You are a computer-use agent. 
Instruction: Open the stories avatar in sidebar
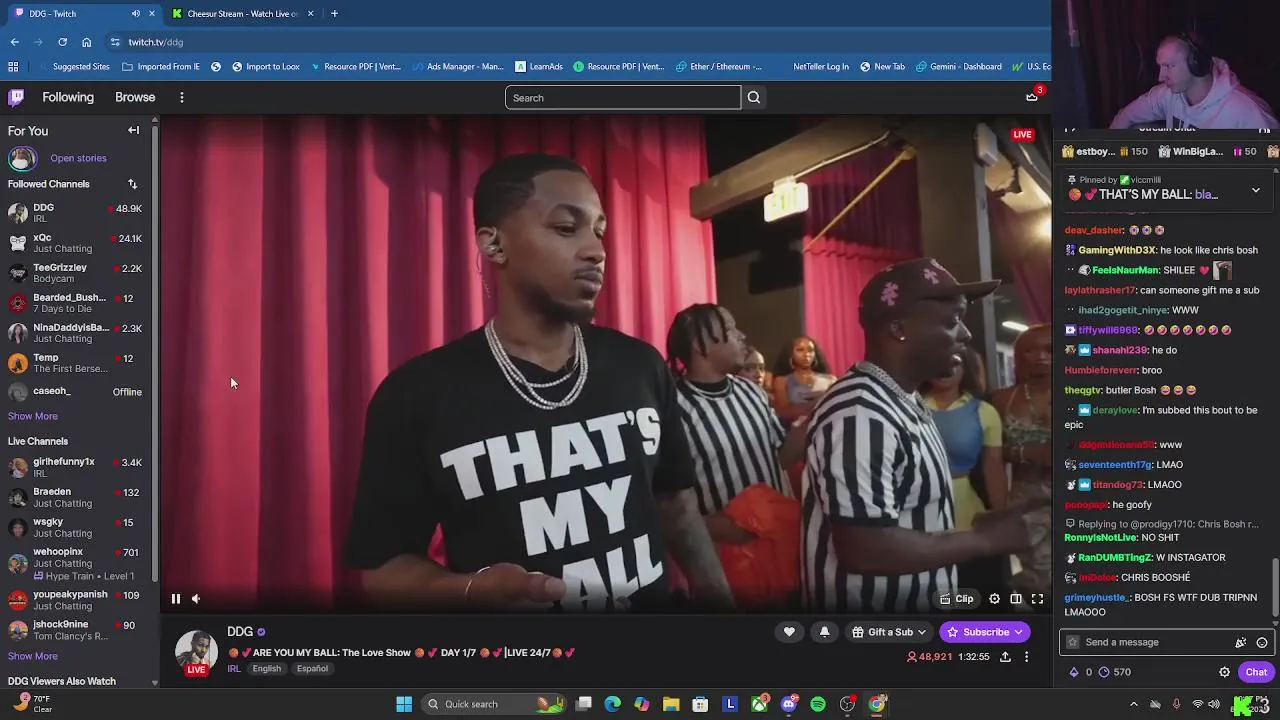click(22, 158)
